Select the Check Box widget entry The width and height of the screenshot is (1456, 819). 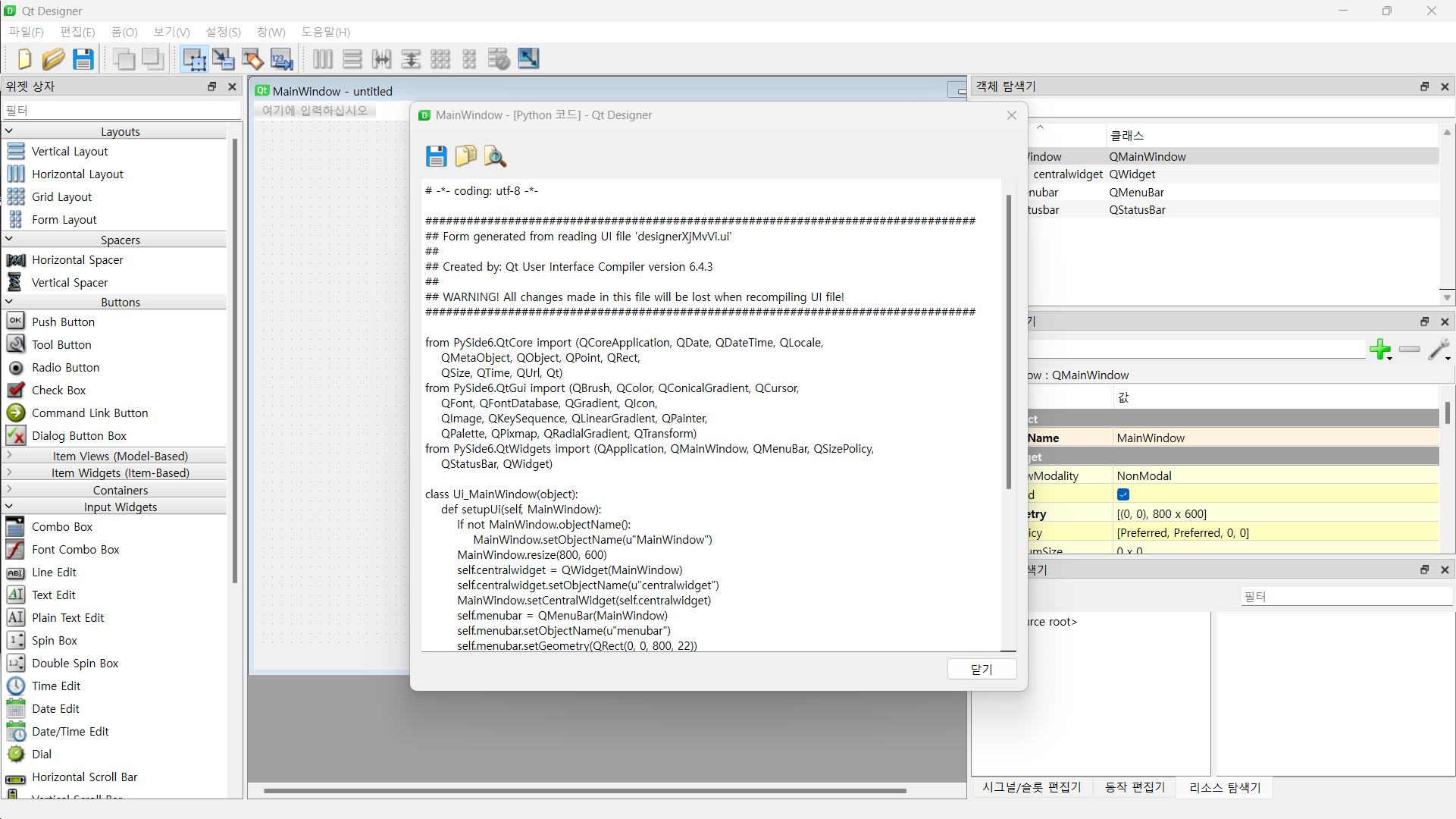coord(58,390)
